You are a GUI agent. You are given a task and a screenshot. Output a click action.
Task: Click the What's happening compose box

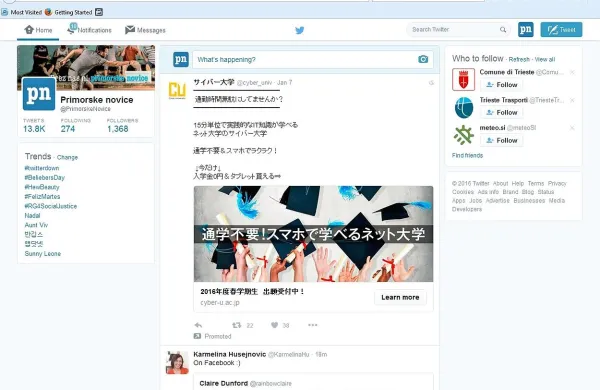(x=313, y=59)
